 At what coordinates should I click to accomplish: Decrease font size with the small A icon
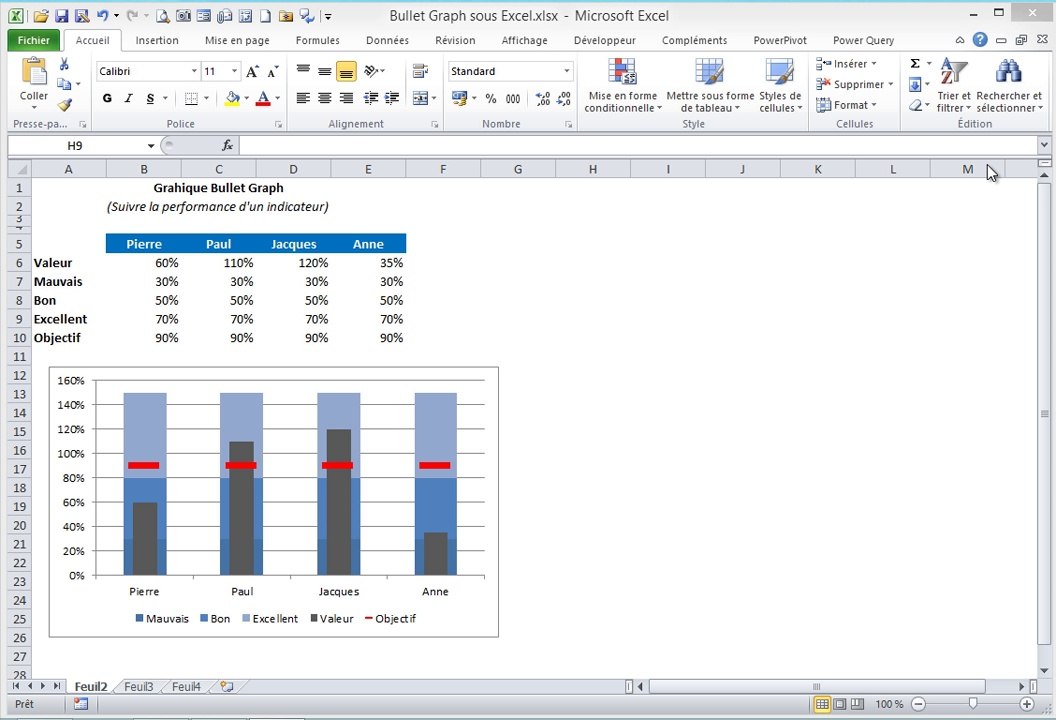(273, 71)
